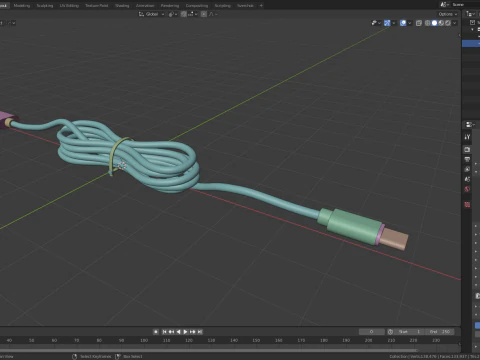Open the Compositing workspace tab
This screenshot has height=360, width=480.
[197, 5]
